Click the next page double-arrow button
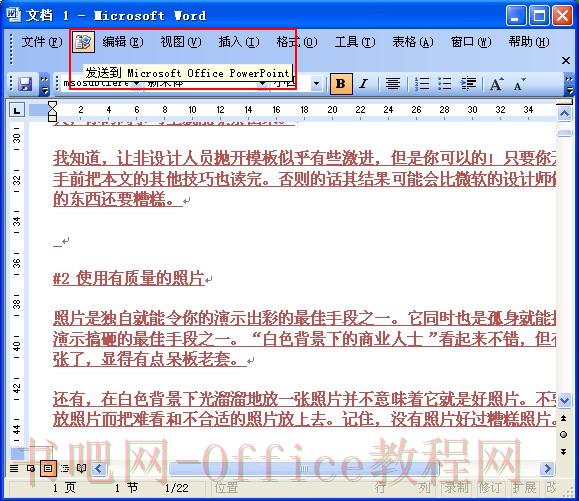579x501 pixels. coord(563,451)
